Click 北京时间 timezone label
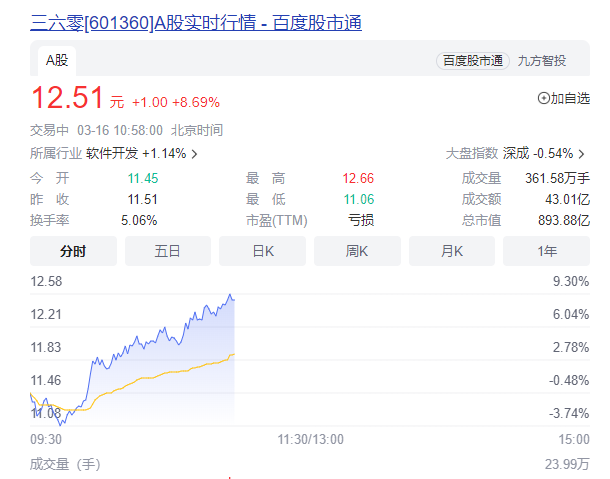Screen dimensions: 610x479 (197, 130)
